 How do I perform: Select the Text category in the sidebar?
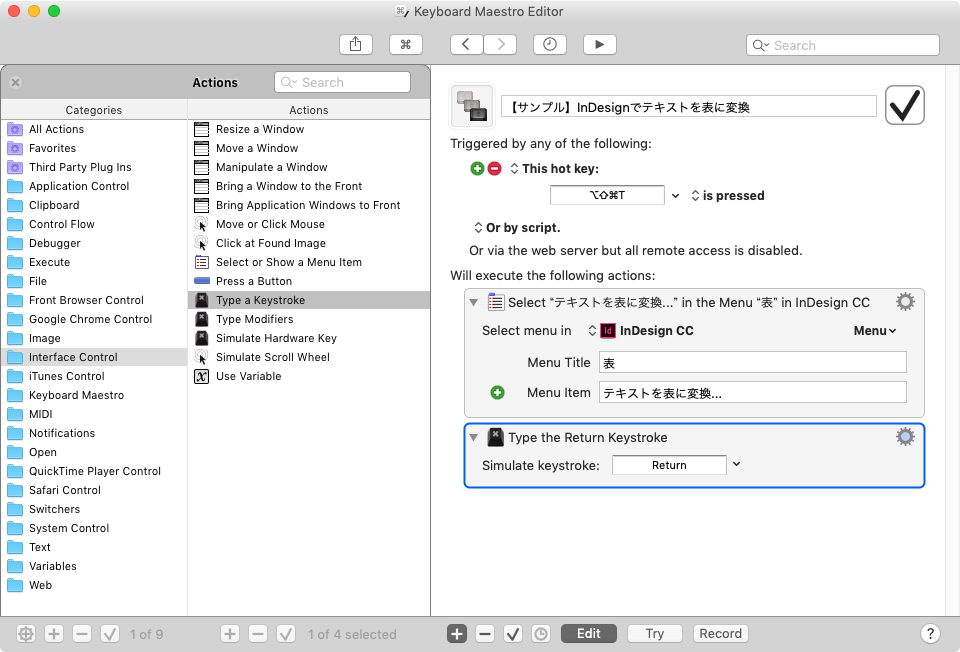[x=41, y=547]
